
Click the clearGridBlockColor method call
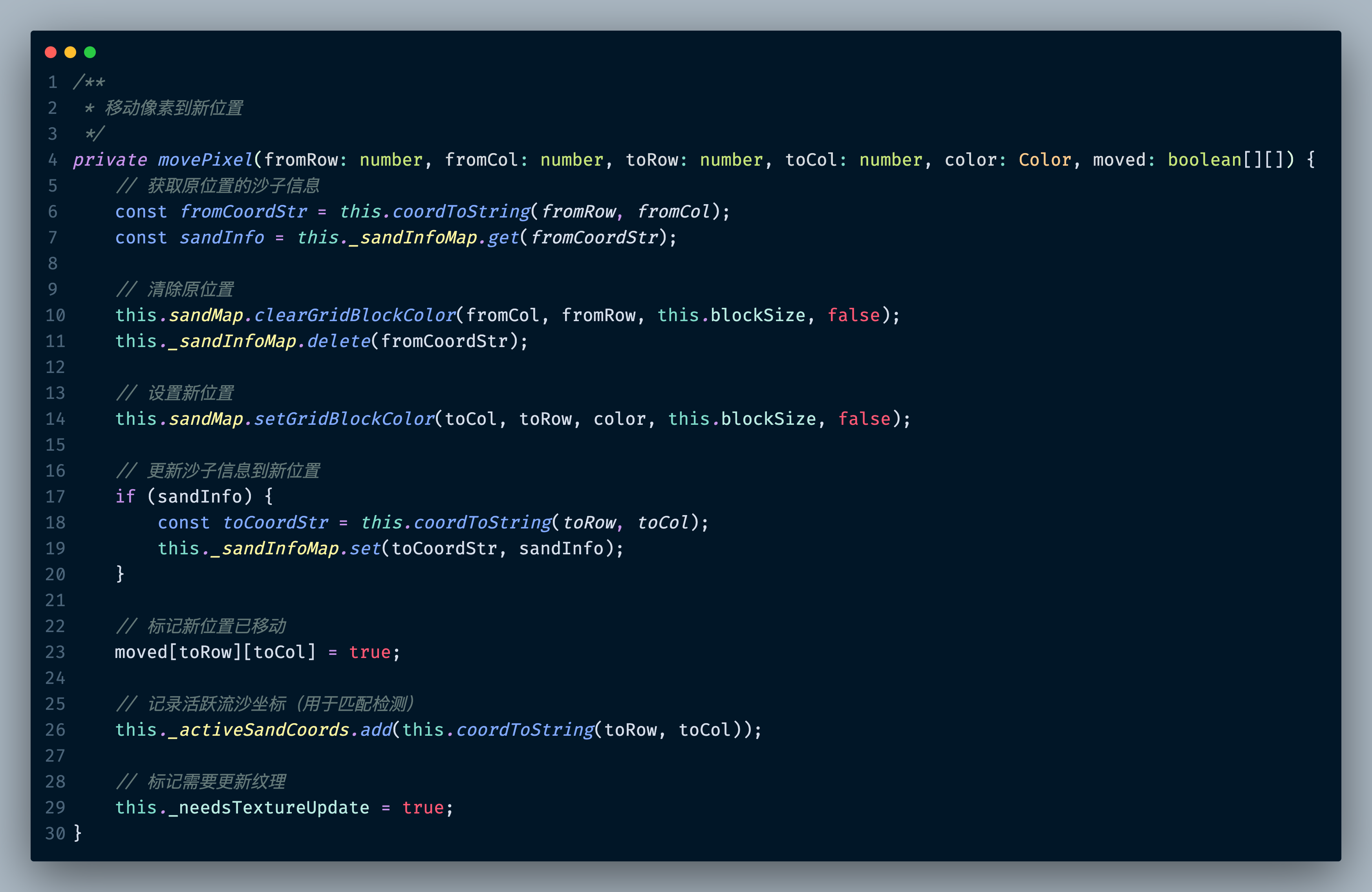pyautogui.click(x=355, y=315)
